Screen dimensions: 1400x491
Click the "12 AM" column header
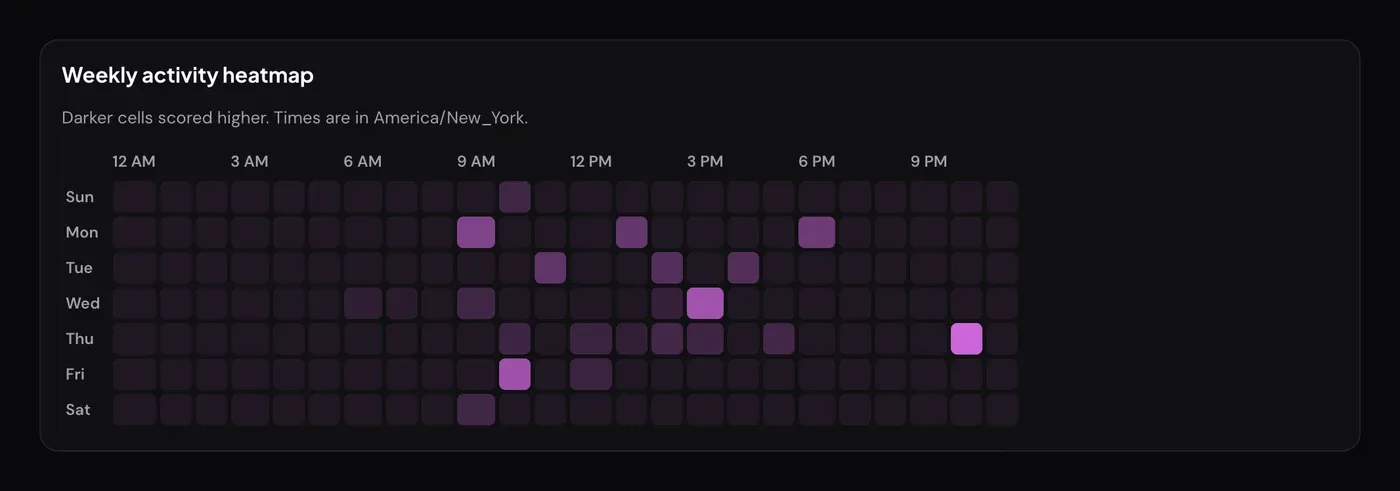[134, 161]
